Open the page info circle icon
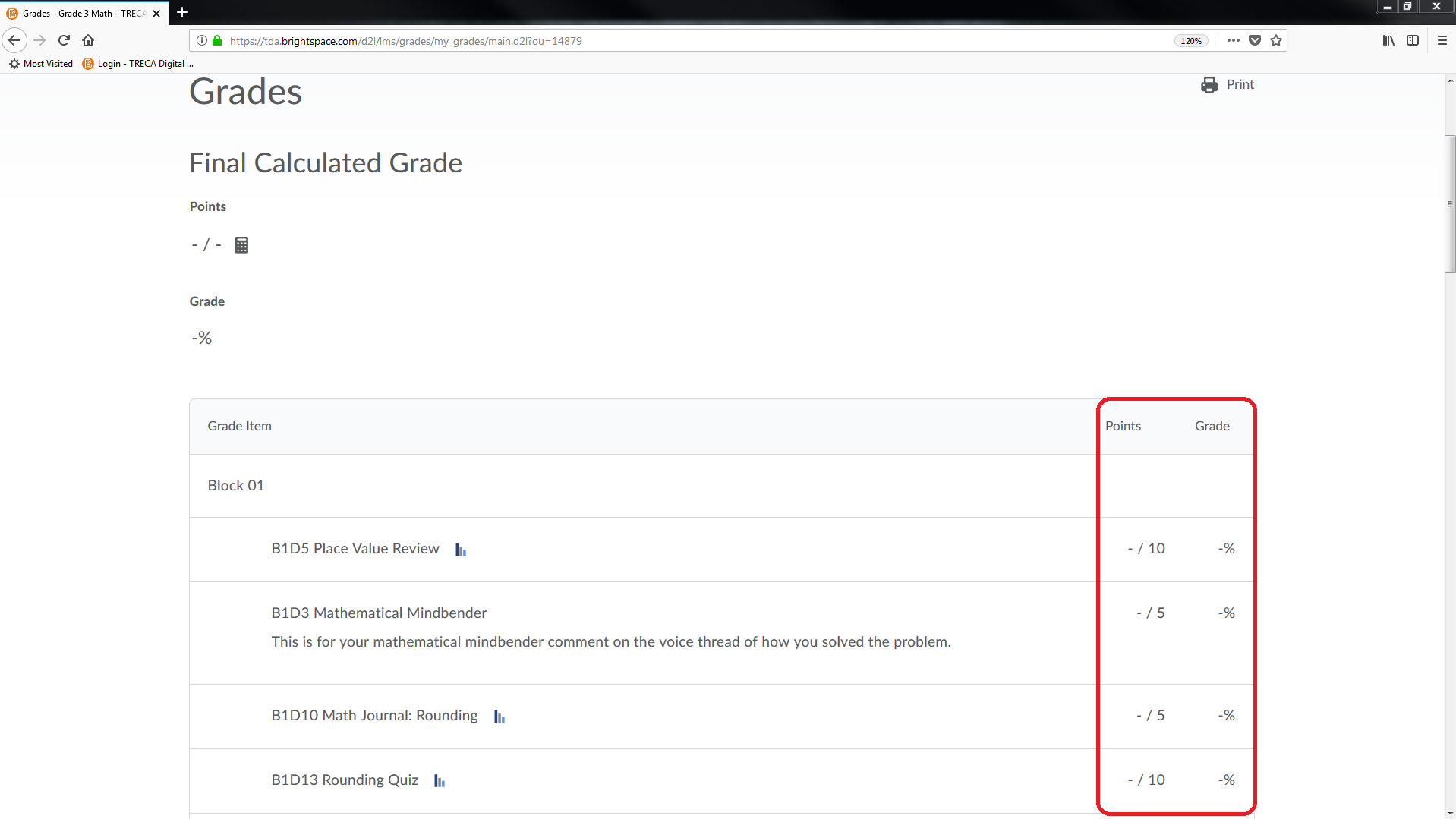Image resolution: width=1456 pixels, height=819 pixels. pyautogui.click(x=201, y=40)
